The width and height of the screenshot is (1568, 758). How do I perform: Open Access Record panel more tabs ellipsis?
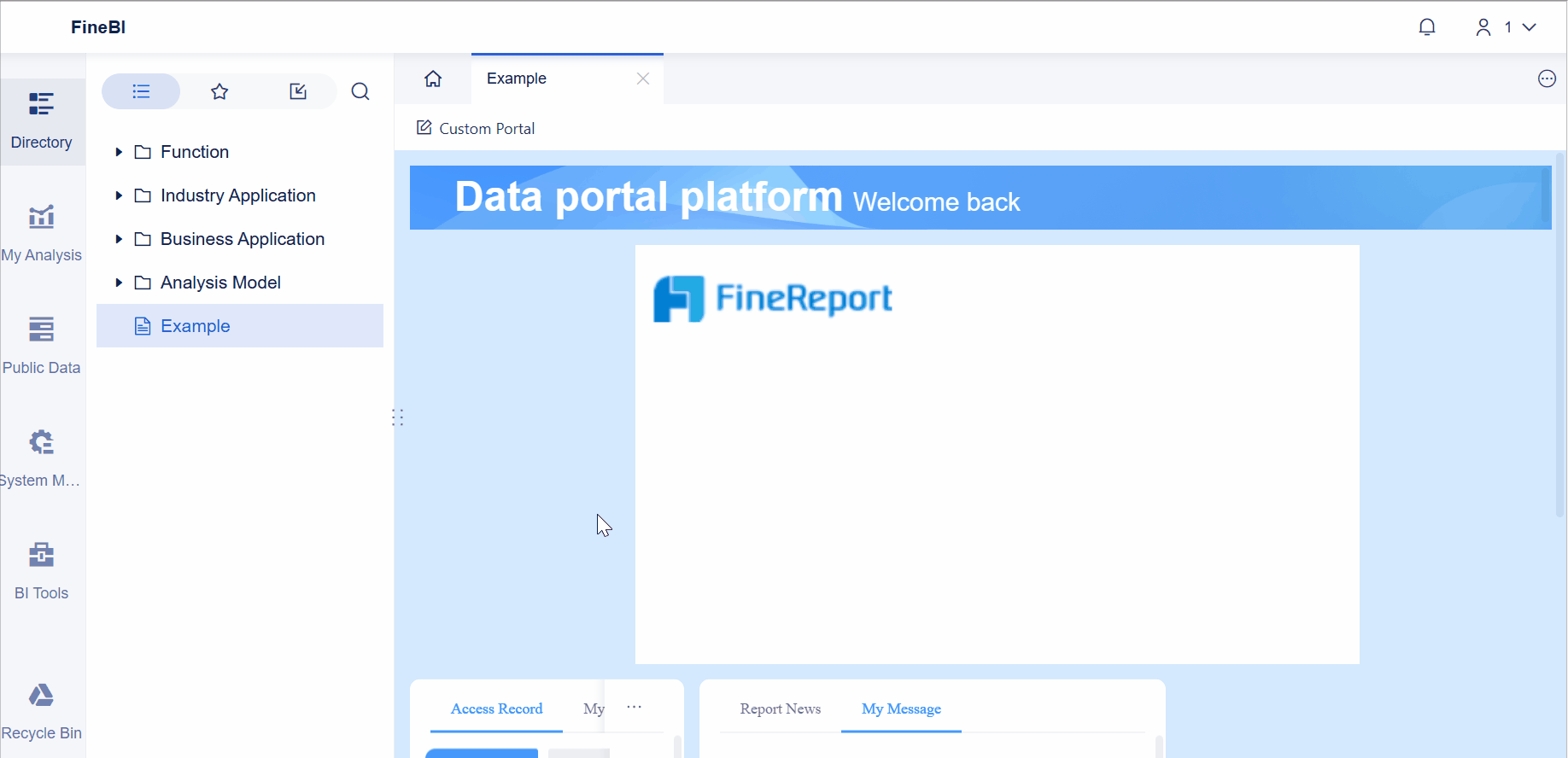click(x=634, y=707)
